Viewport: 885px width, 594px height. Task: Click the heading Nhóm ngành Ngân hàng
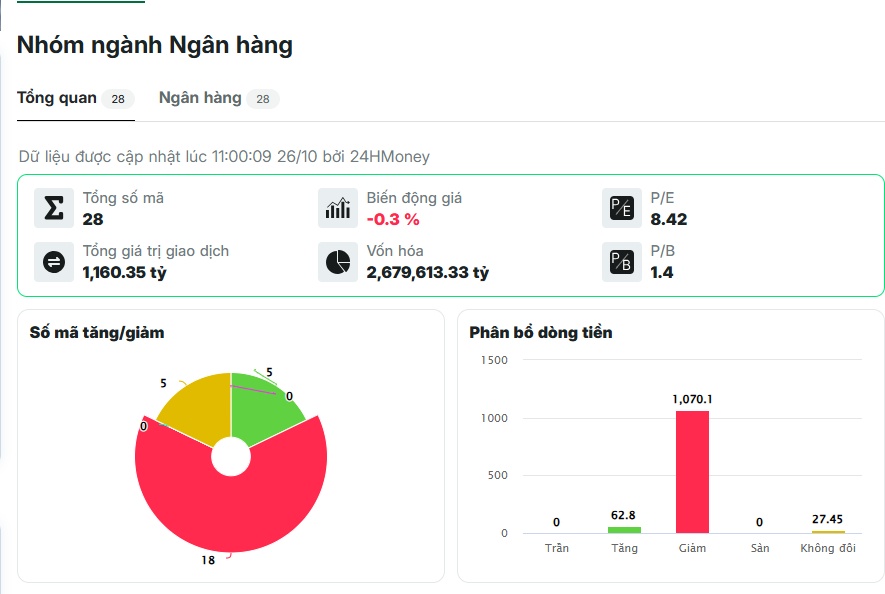tap(155, 45)
